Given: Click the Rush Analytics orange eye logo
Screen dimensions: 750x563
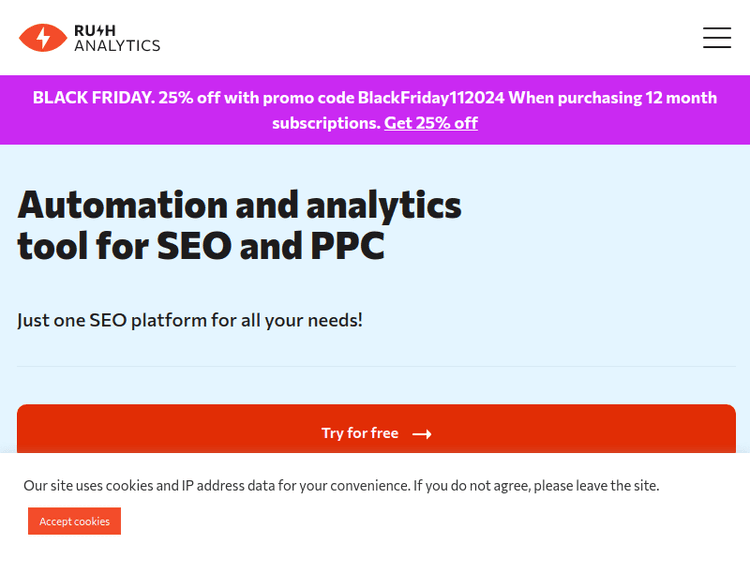Looking at the screenshot, I should point(42,38).
